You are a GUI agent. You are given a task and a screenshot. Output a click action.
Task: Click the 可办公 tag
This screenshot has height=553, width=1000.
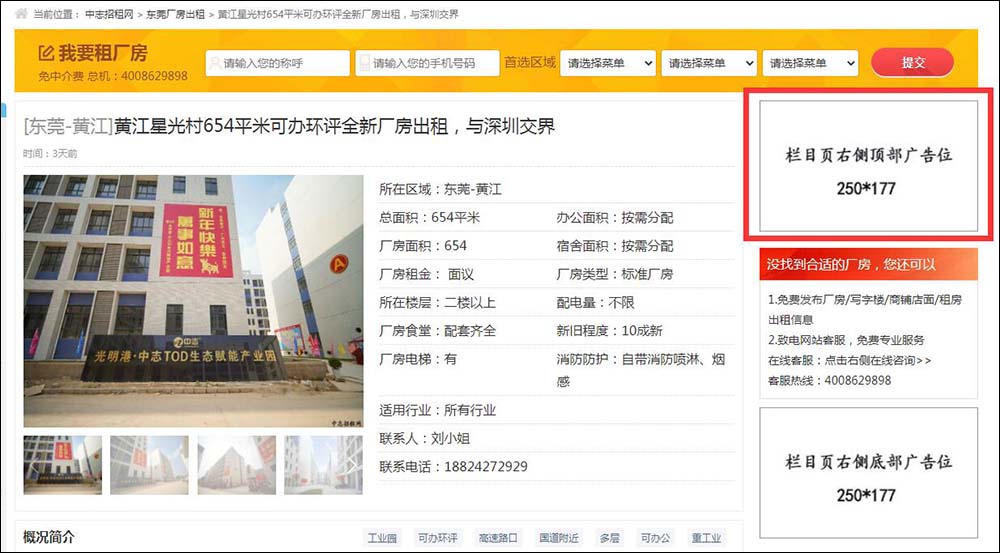656,538
